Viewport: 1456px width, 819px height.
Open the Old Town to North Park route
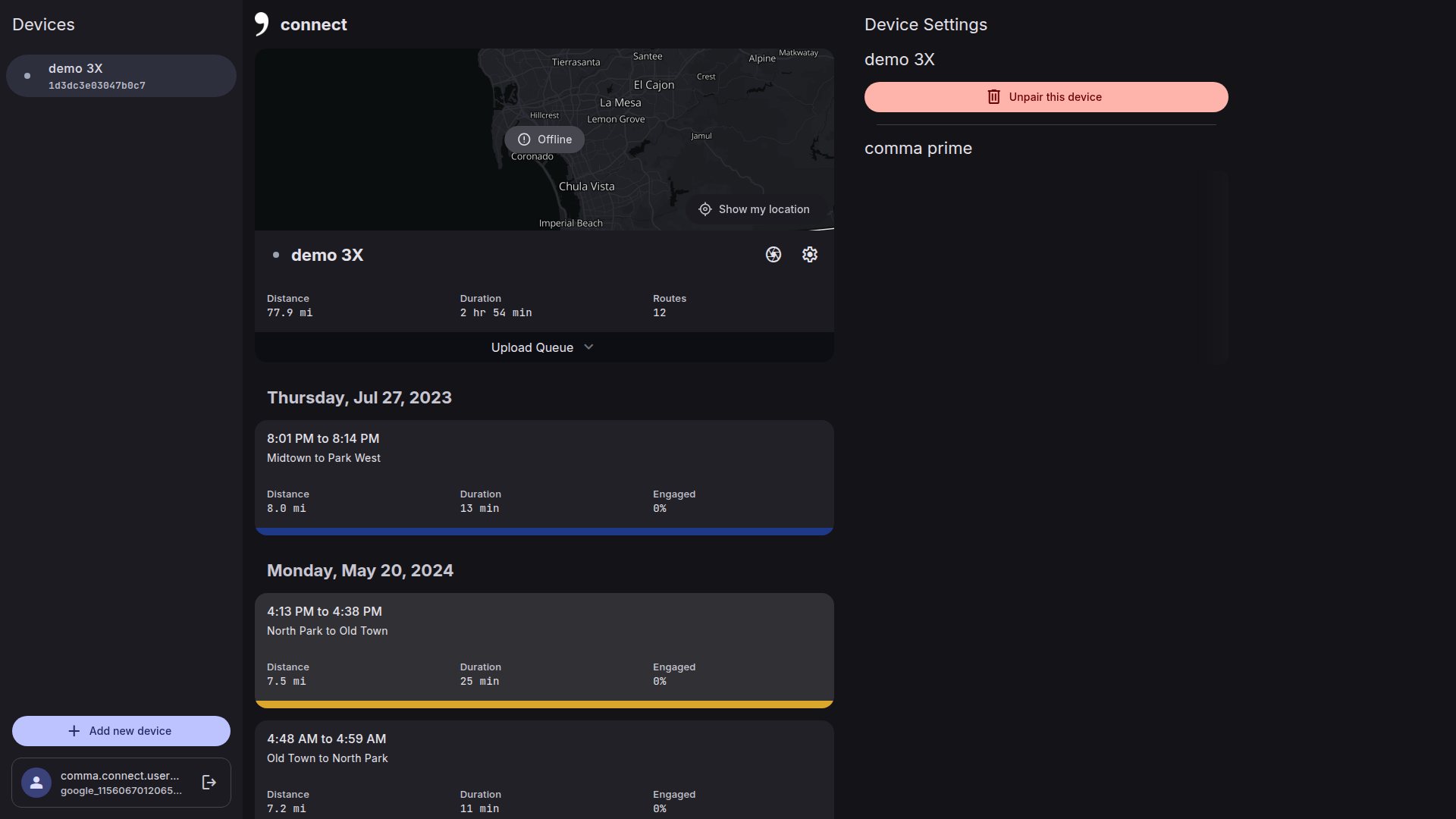pos(544,770)
